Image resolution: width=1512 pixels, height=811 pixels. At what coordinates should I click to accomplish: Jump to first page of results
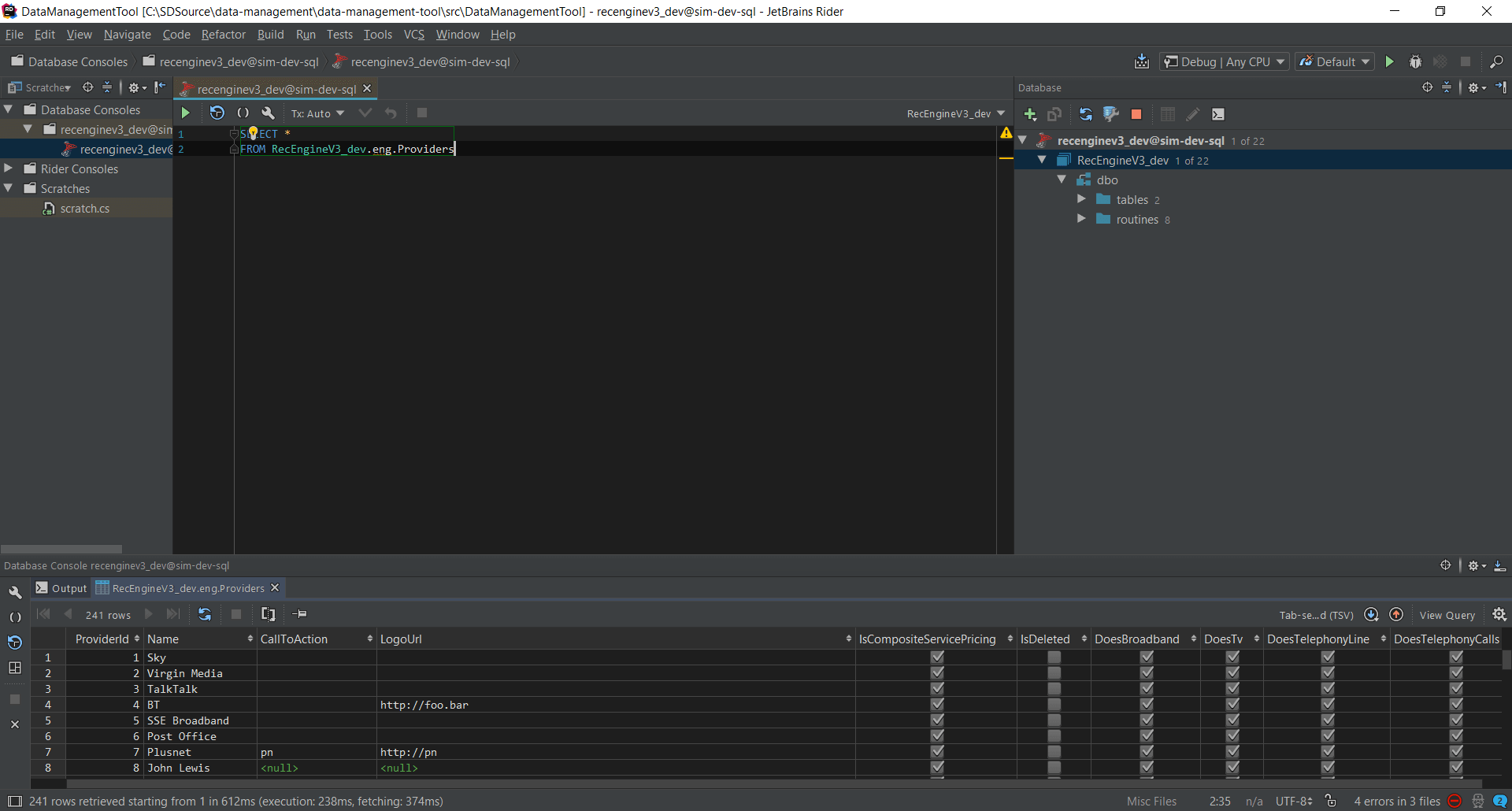coord(43,614)
